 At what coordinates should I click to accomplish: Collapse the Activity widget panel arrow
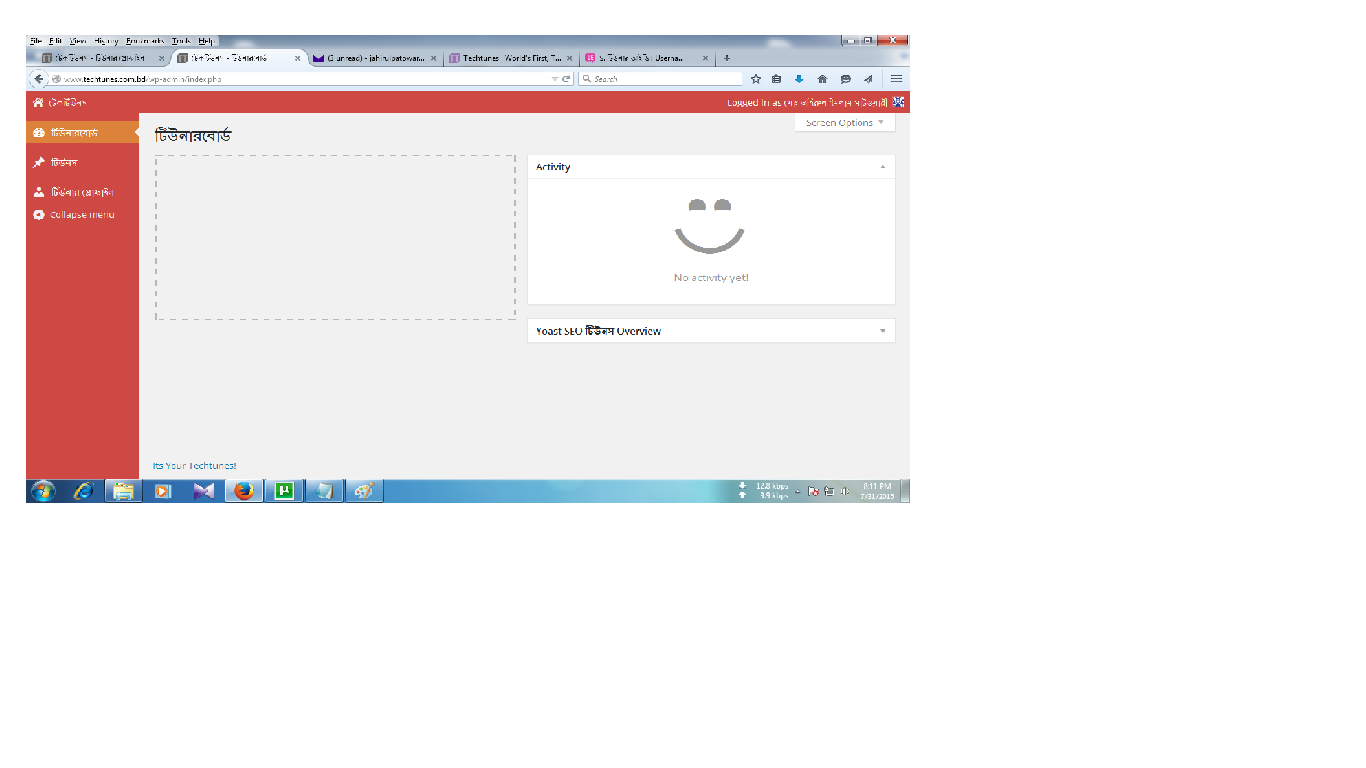click(x=882, y=167)
